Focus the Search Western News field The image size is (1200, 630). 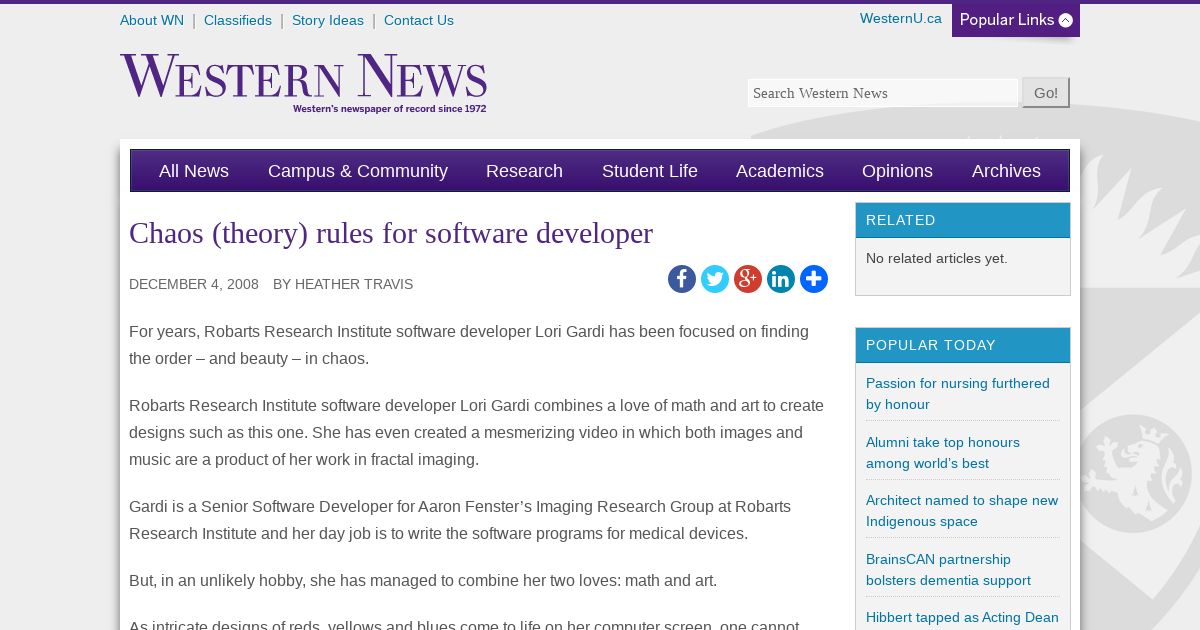coord(883,93)
